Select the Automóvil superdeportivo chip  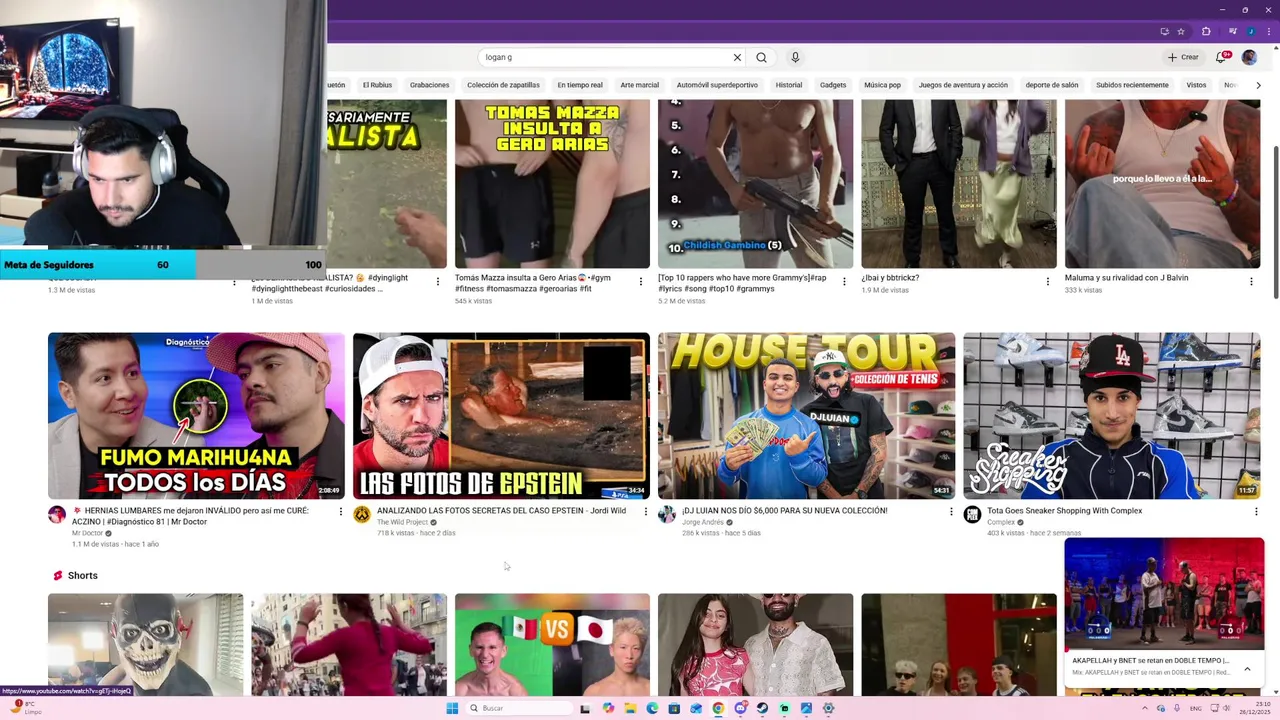[717, 85]
